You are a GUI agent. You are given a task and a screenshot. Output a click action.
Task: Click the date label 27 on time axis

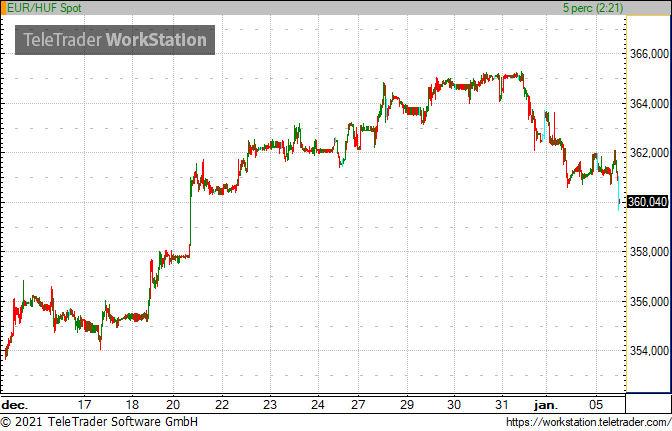(358, 404)
